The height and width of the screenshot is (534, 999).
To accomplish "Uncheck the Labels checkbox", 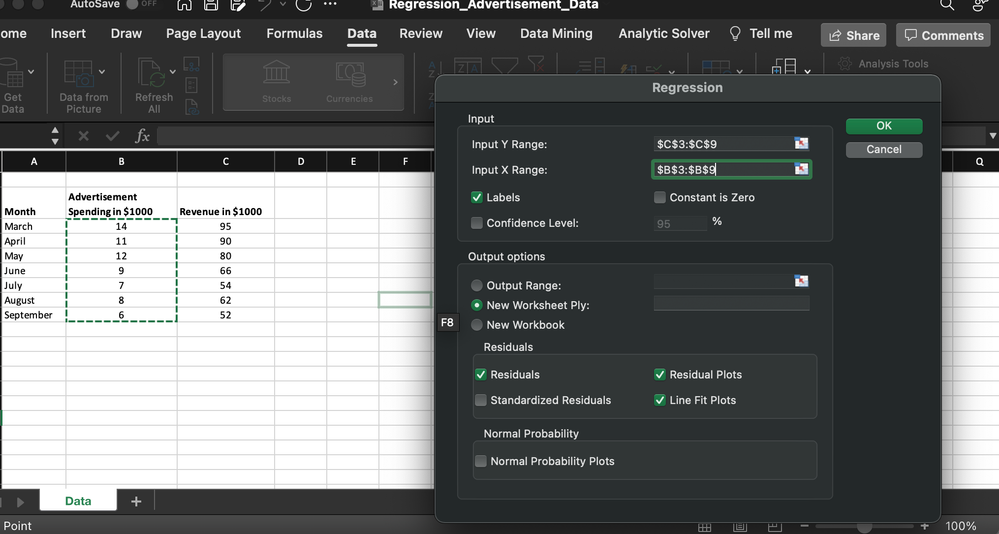I will pyautogui.click(x=477, y=198).
